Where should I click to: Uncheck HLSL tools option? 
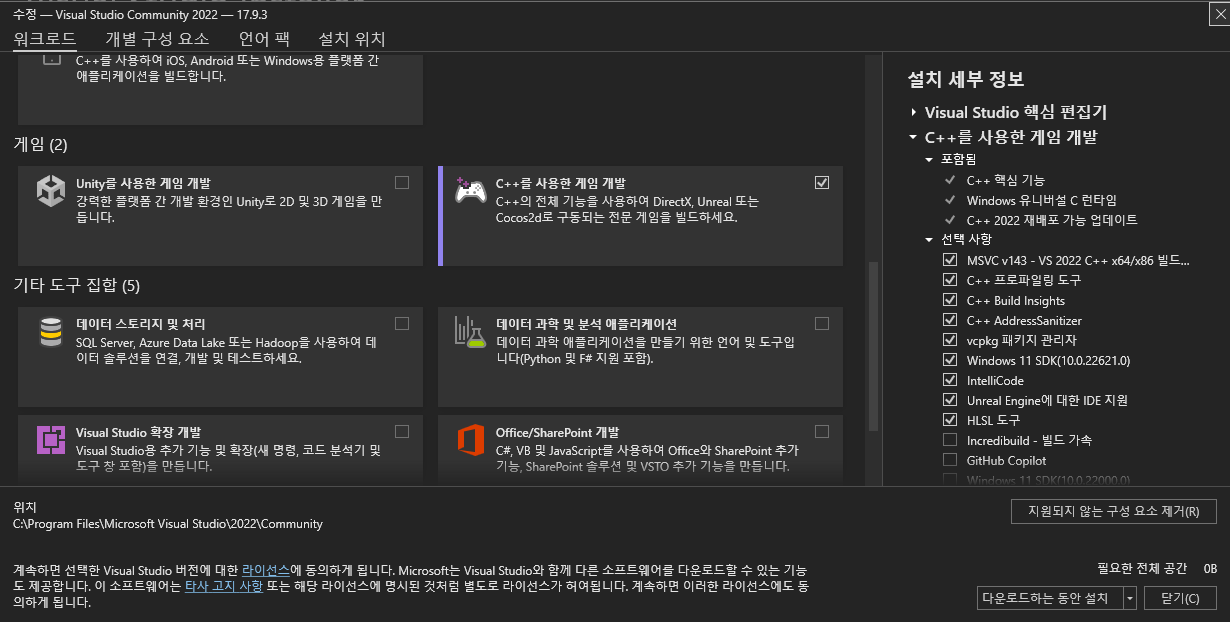[x=950, y=420]
